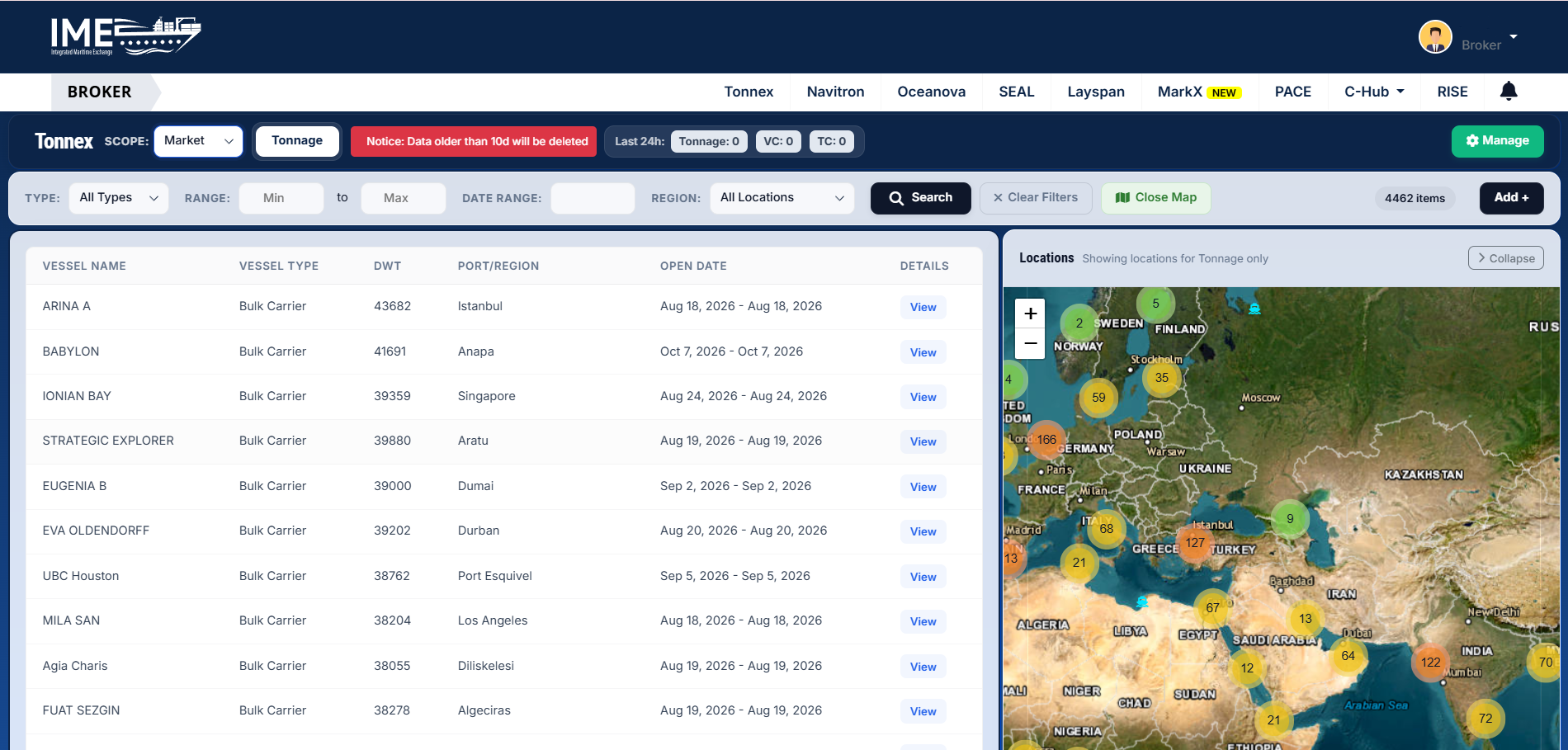The height and width of the screenshot is (750, 1568).
Task: Click the Date Range input field
Action: coord(593,198)
